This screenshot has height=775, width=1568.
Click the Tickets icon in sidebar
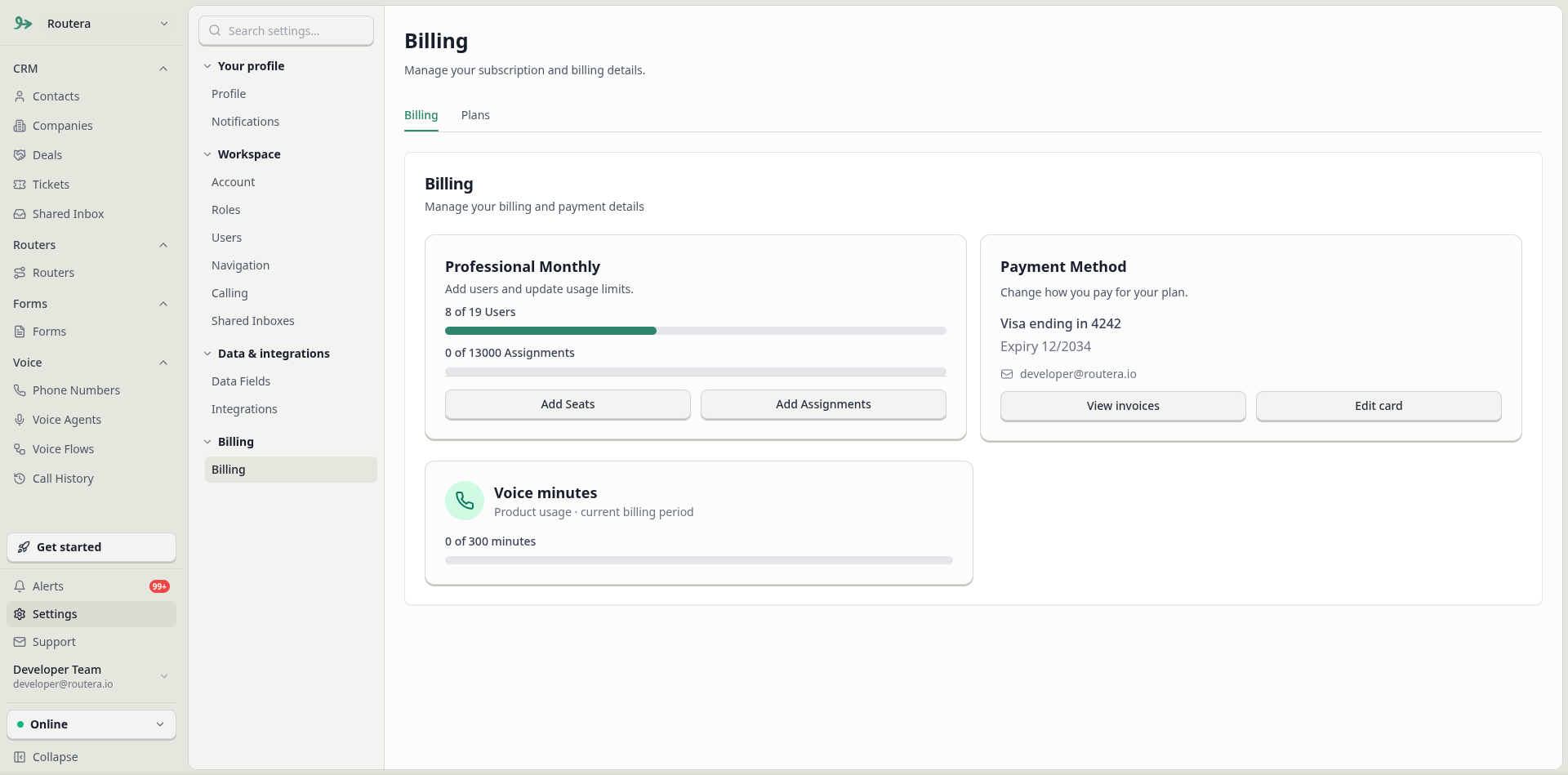20,185
